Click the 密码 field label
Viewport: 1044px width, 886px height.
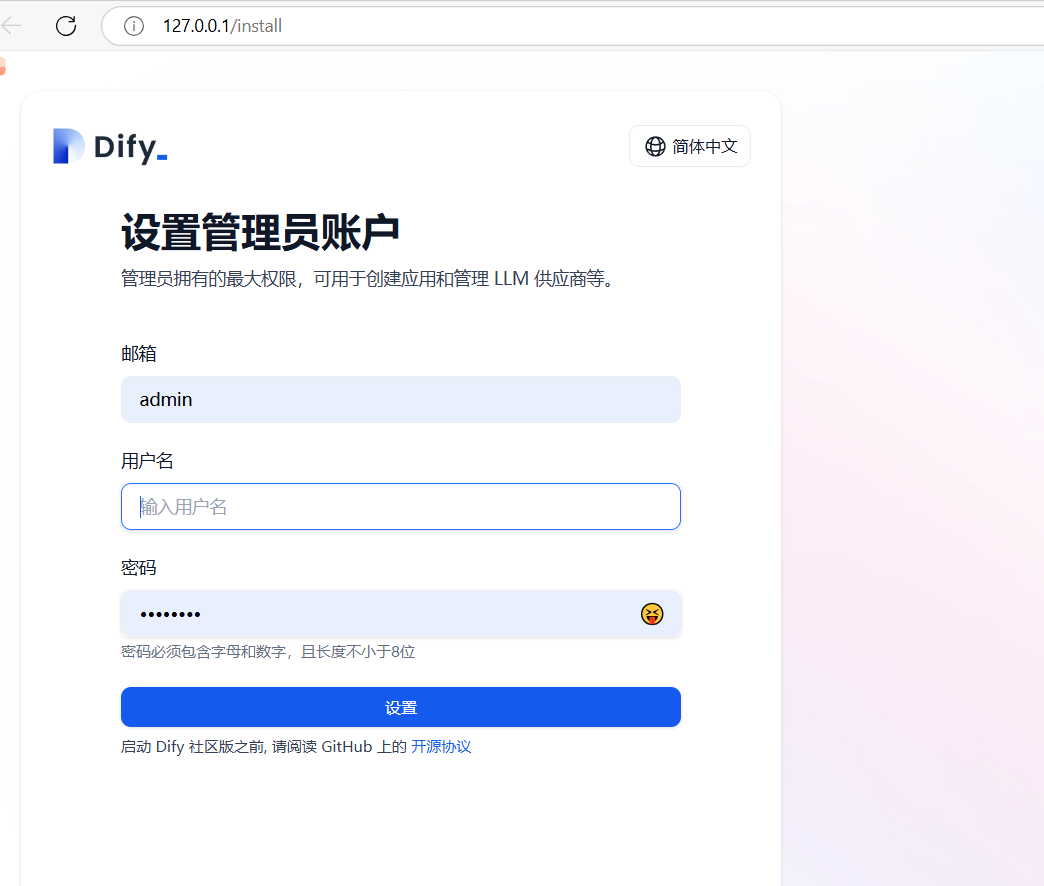[138, 568]
